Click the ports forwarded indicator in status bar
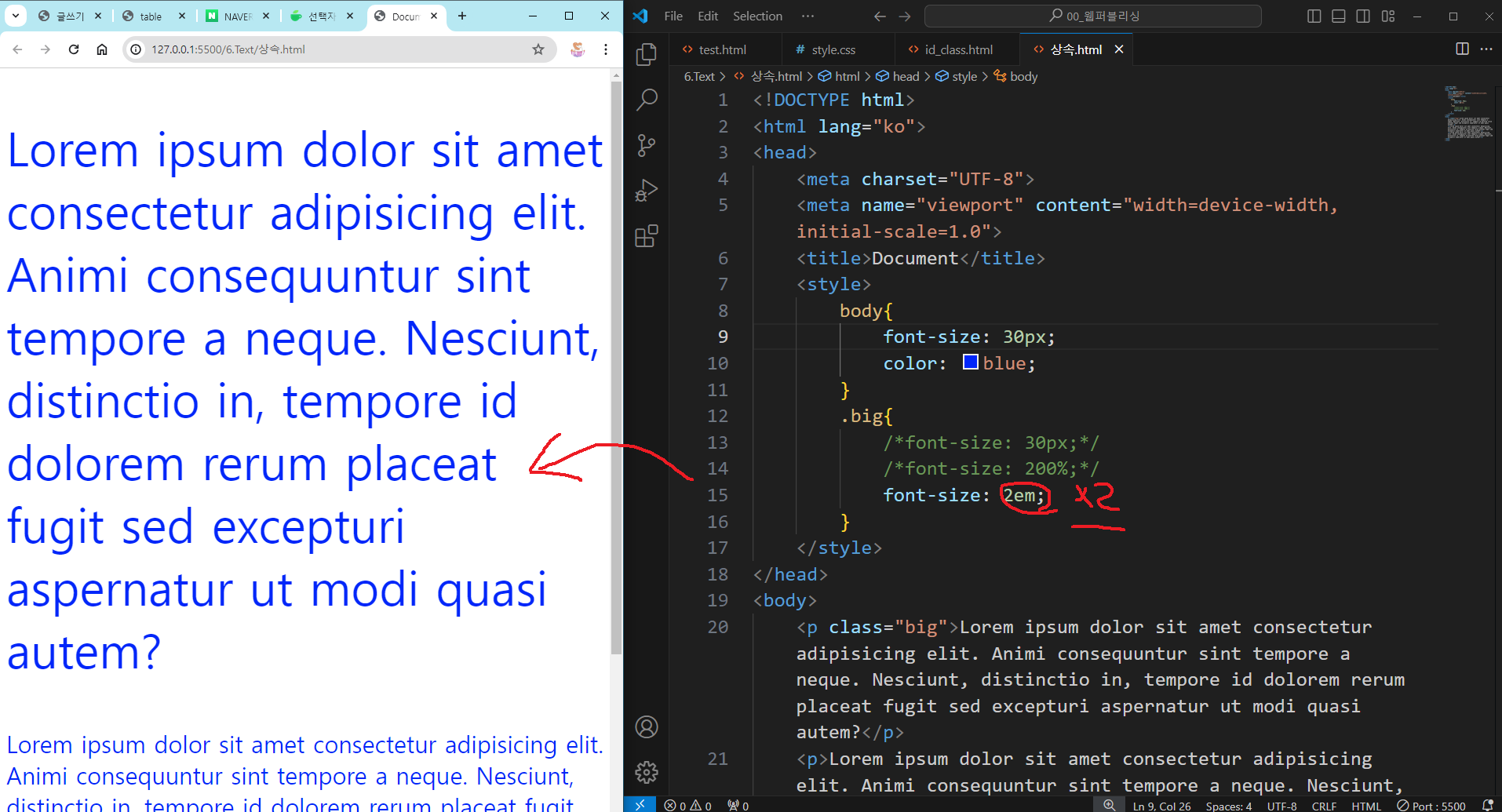Screen dimensions: 1502x812 pyautogui.click(x=738, y=806)
